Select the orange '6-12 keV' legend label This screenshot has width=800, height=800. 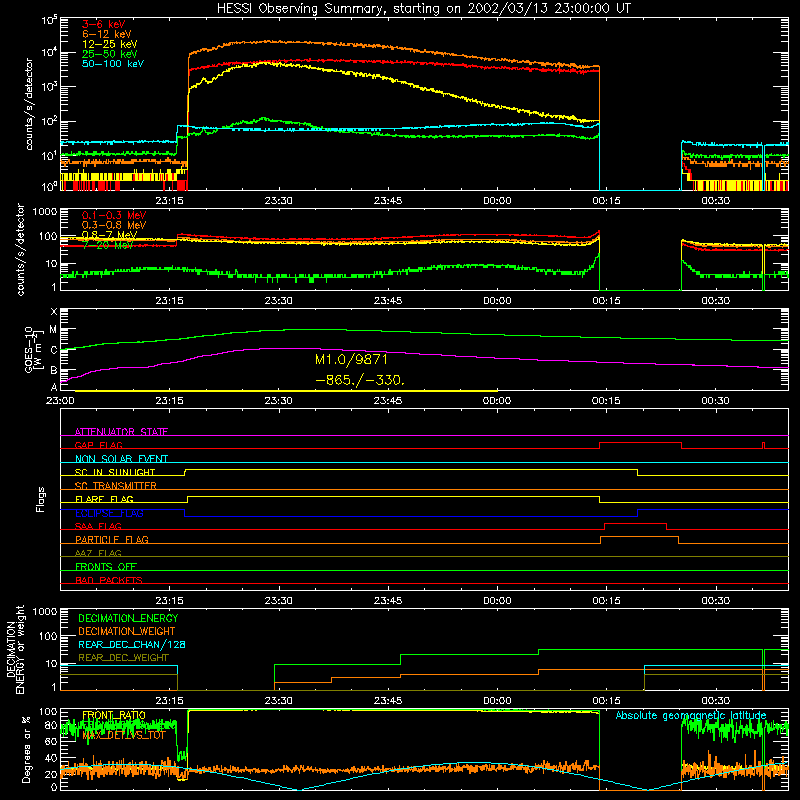coord(107,34)
